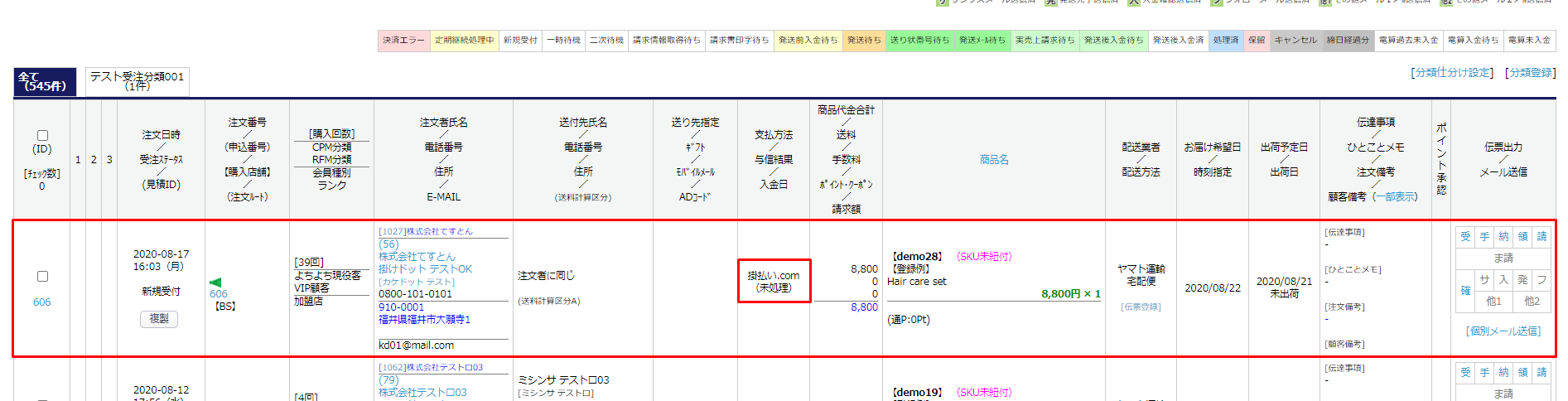
Task: Tick the checkbox for order ID 606
Action: [x=42, y=277]
